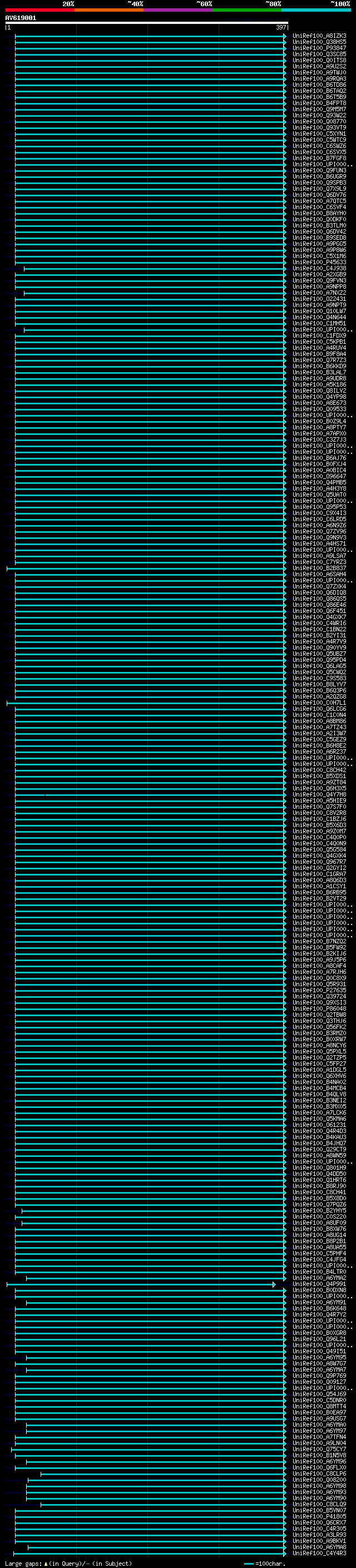
Task: Select the UniRef100_Q5UBZ7 label
Action: coord(319,654)
